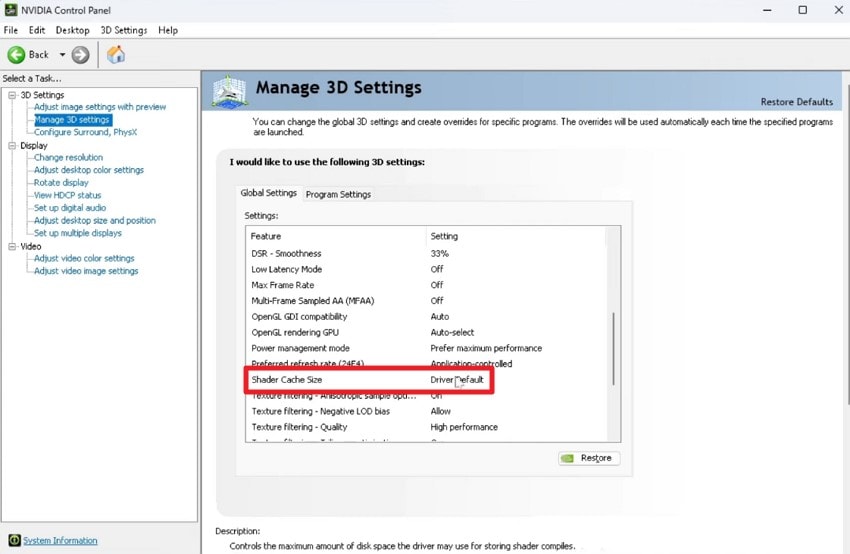Viewport: 850px width, 554px height.
Task: Switch to the Program Settings tab
Action: 338,194
